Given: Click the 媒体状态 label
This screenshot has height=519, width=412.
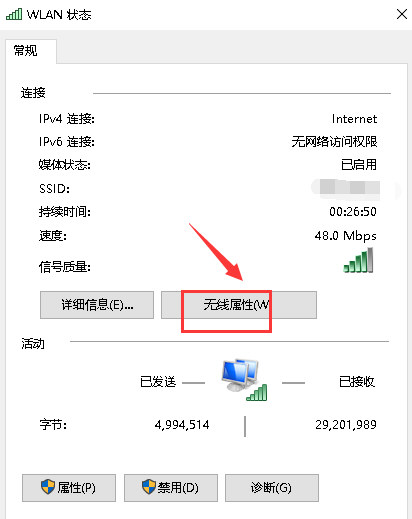Looking at the screenshot, I should pos(64,165).
